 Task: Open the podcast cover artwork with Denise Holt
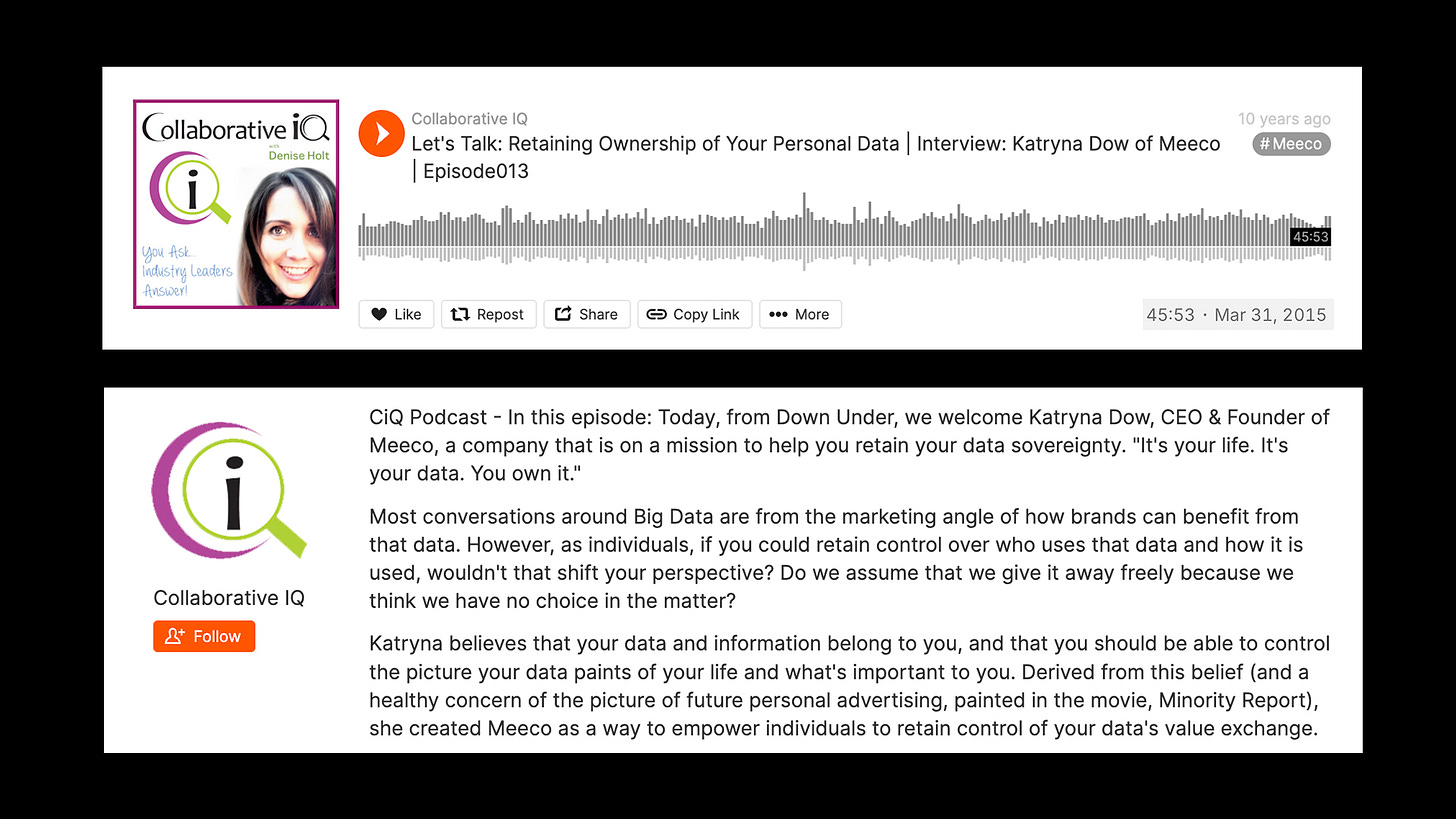click(236, 204)
